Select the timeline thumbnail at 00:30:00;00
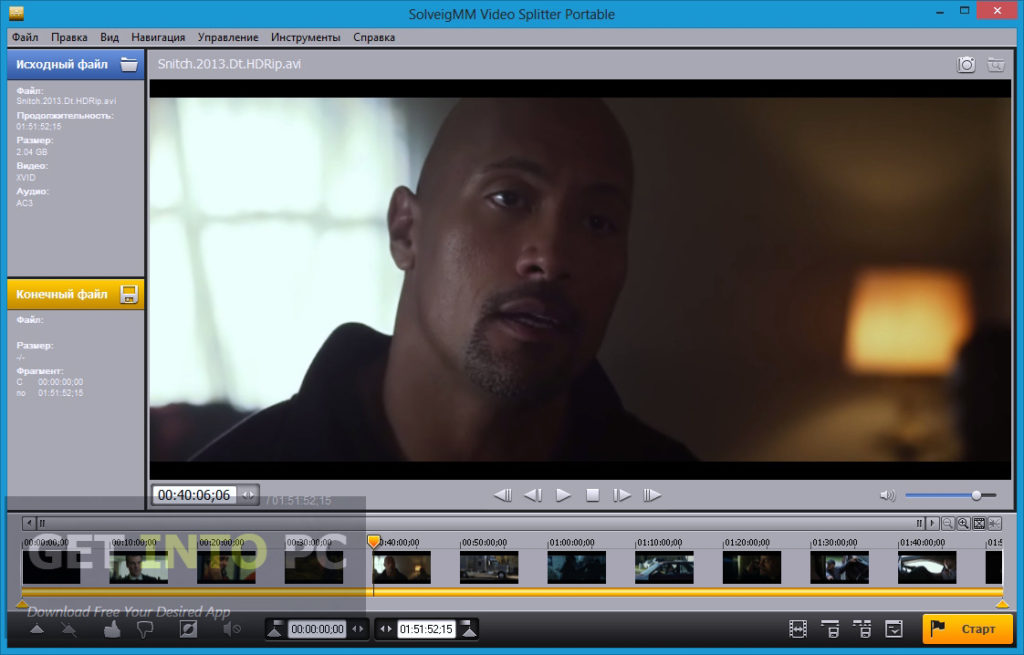 pyautogui.click(x=313, y=567)
